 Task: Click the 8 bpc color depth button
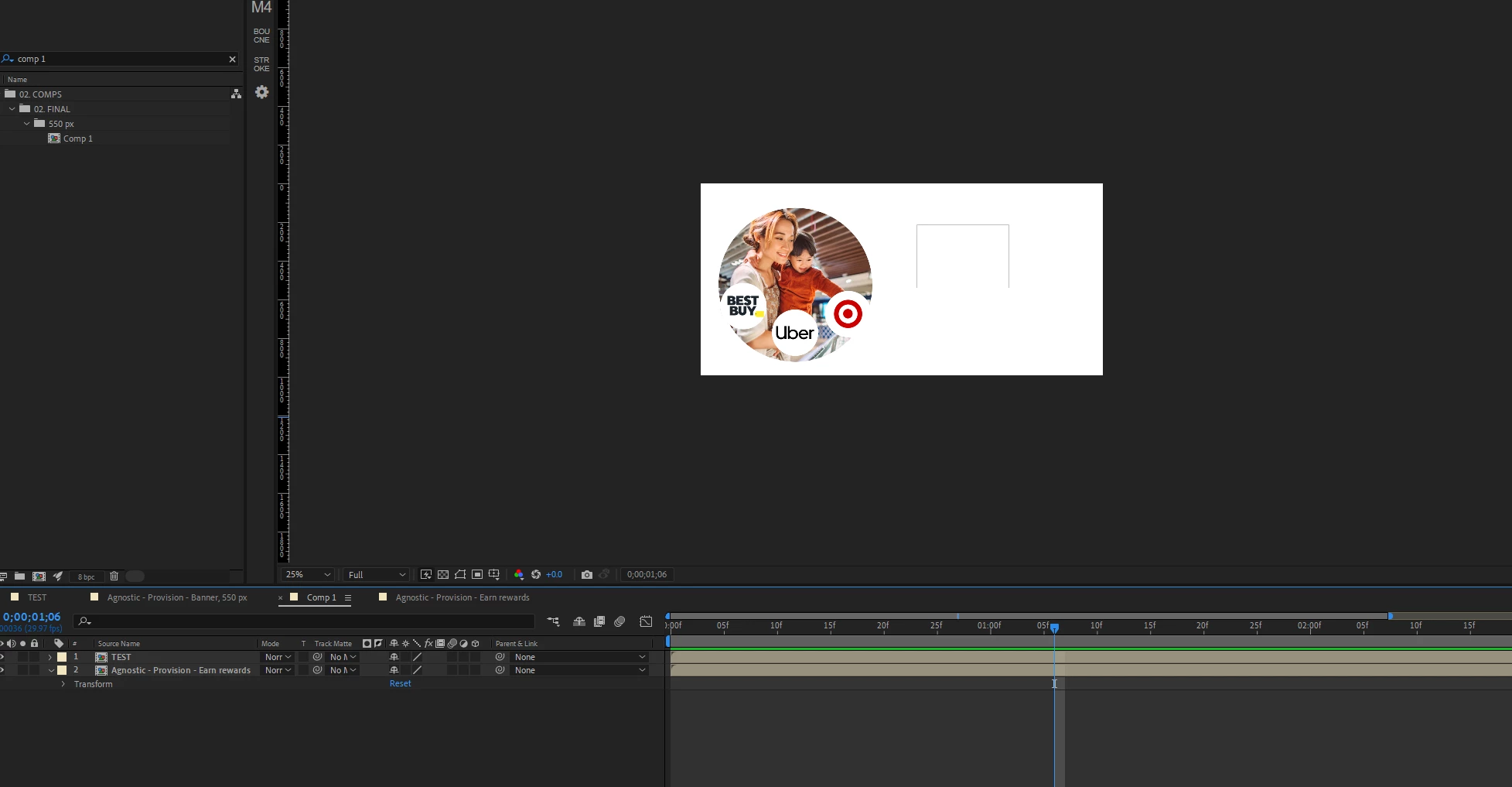coord(86,577)
